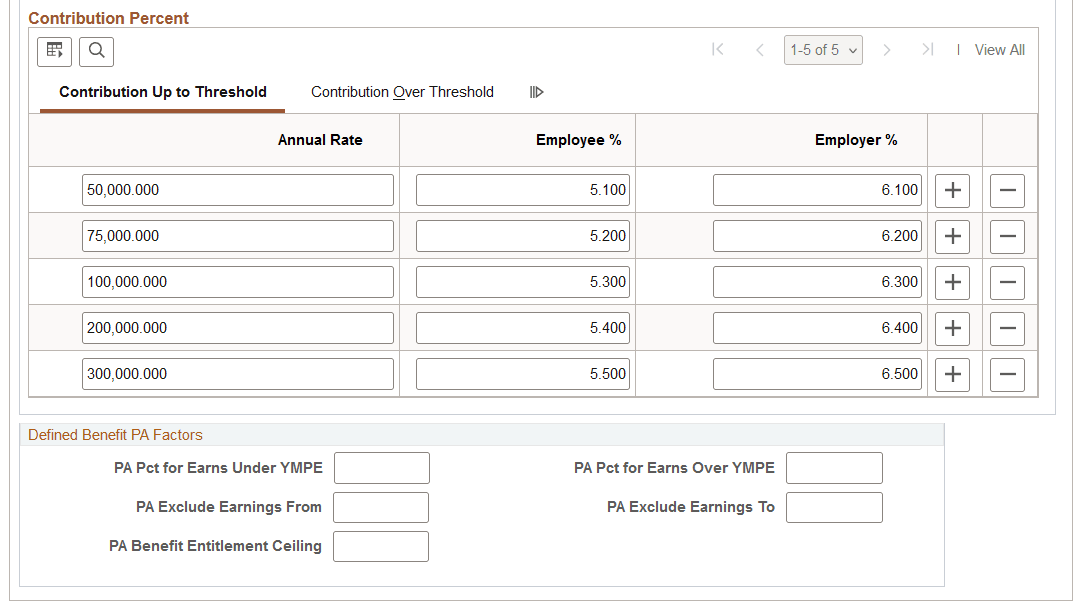Add a row below the 50,000.000 entry
This screenshot has width=1085, height=608.
click(952, 190)
